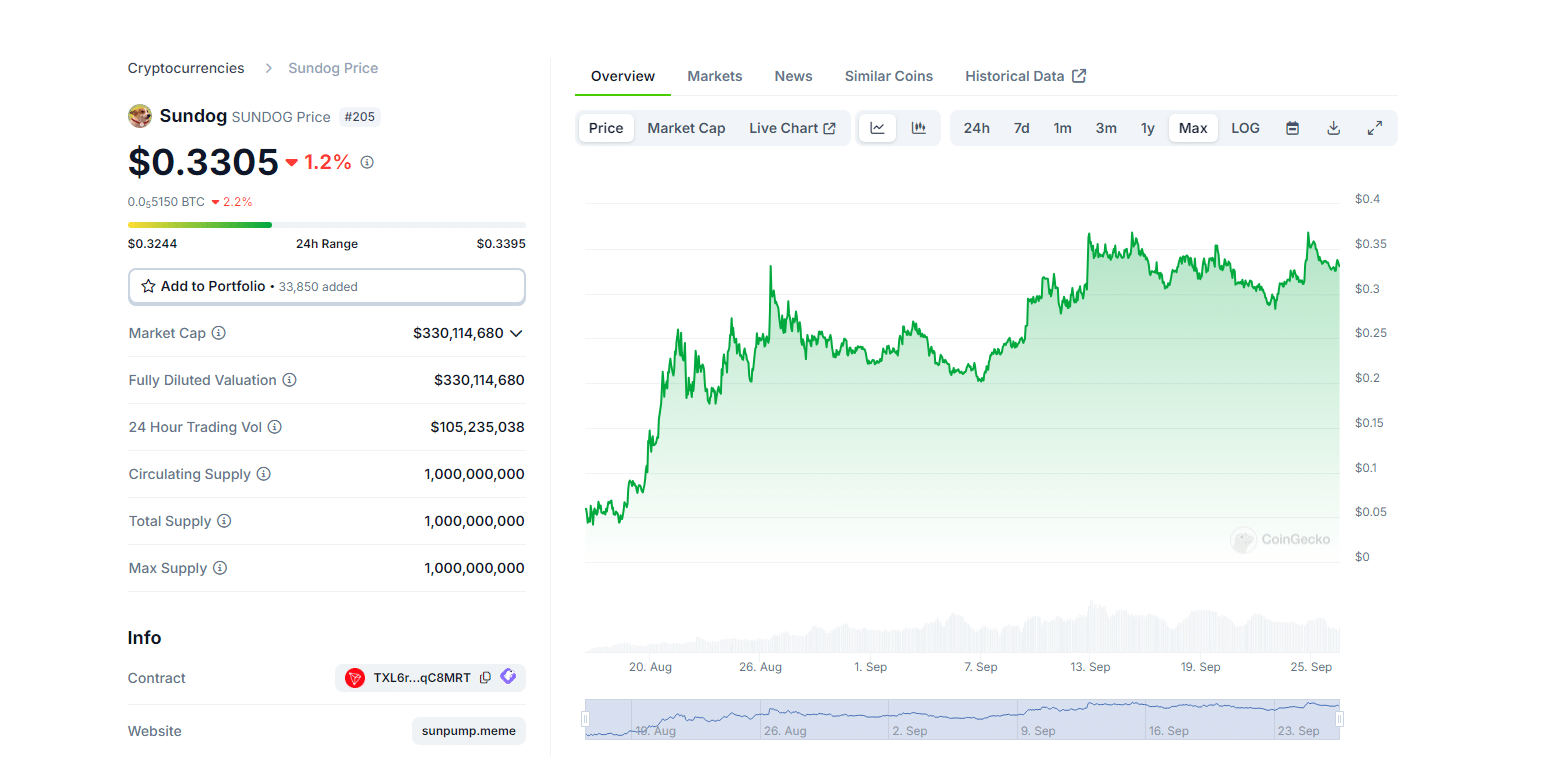
Task: Select the Price chart toggle
Action: tap(606, 128)
